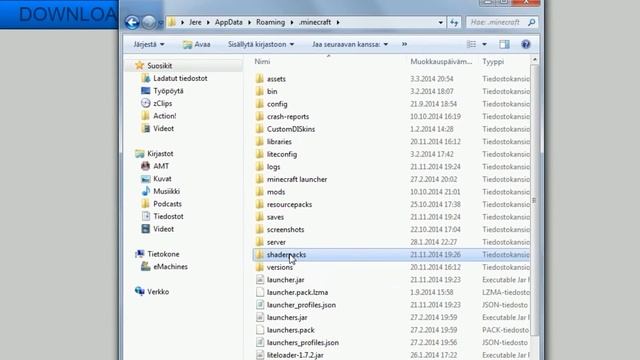
Task: Toggle the preview pane icon
Action: (504, 44)
